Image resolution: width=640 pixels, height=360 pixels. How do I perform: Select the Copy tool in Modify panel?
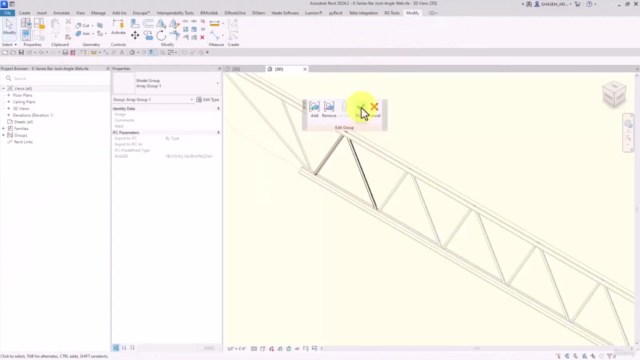click(148, 36)
